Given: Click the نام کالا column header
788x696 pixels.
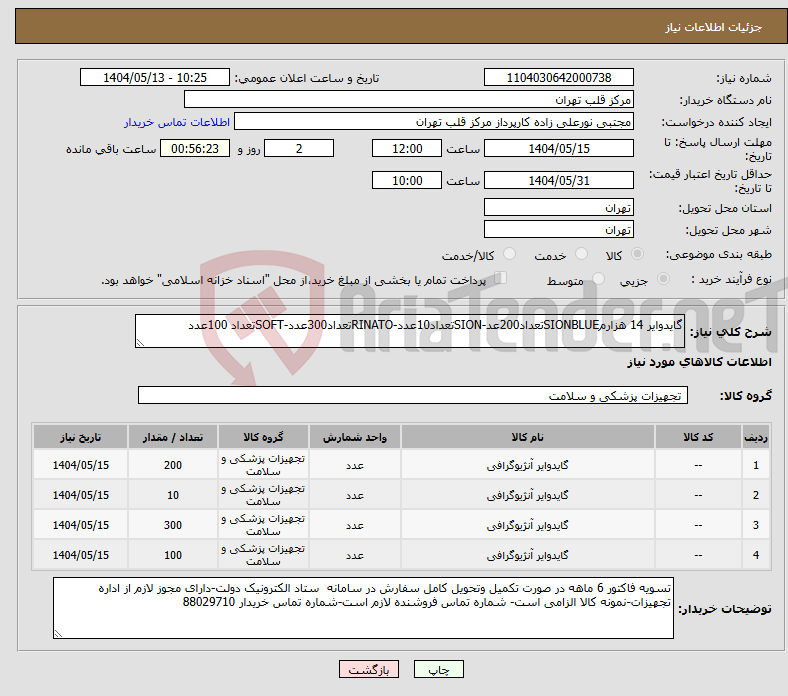Looking at the screenshot, I should 528,437.
